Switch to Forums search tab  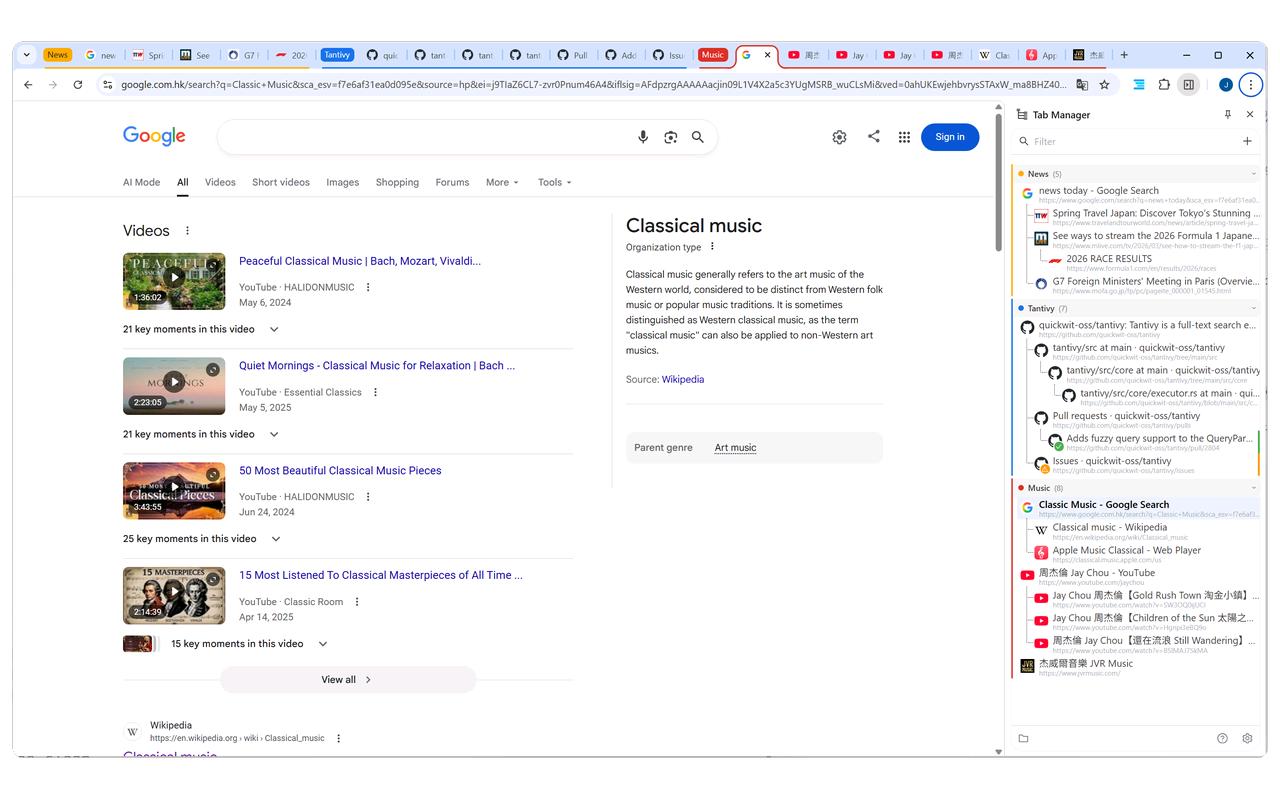(x=452, y=182)
